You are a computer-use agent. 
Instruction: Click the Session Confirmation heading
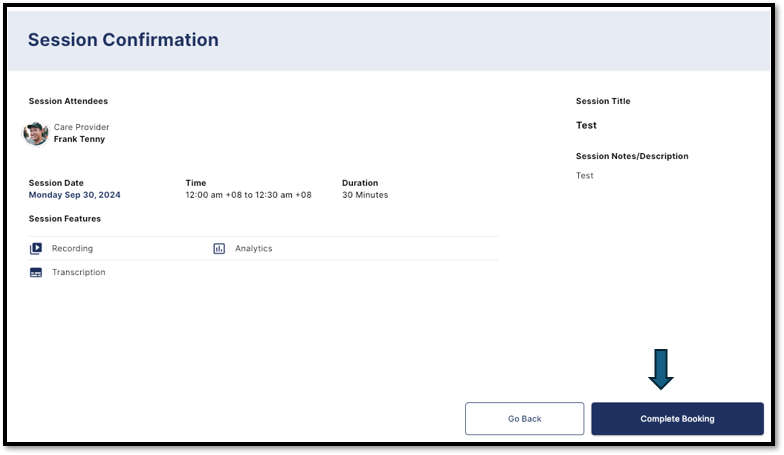click(x=123, y=40)
